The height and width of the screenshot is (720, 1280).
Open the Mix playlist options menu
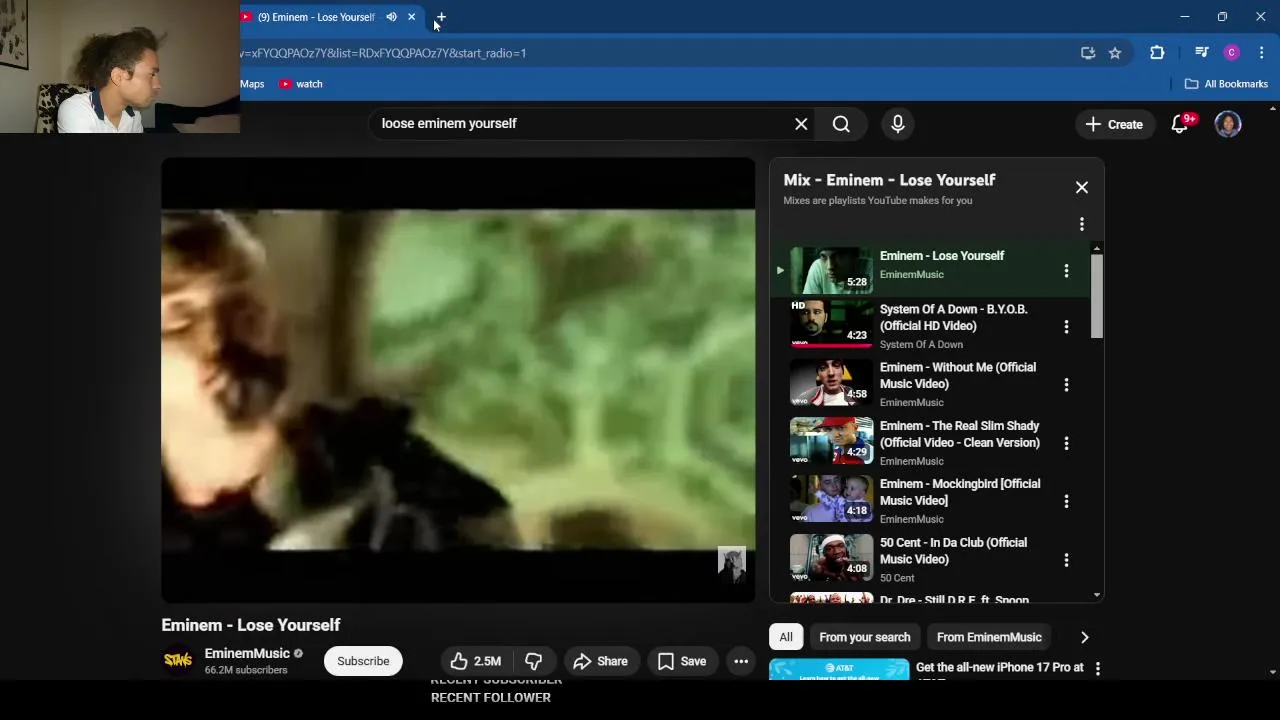point(1082,224)
